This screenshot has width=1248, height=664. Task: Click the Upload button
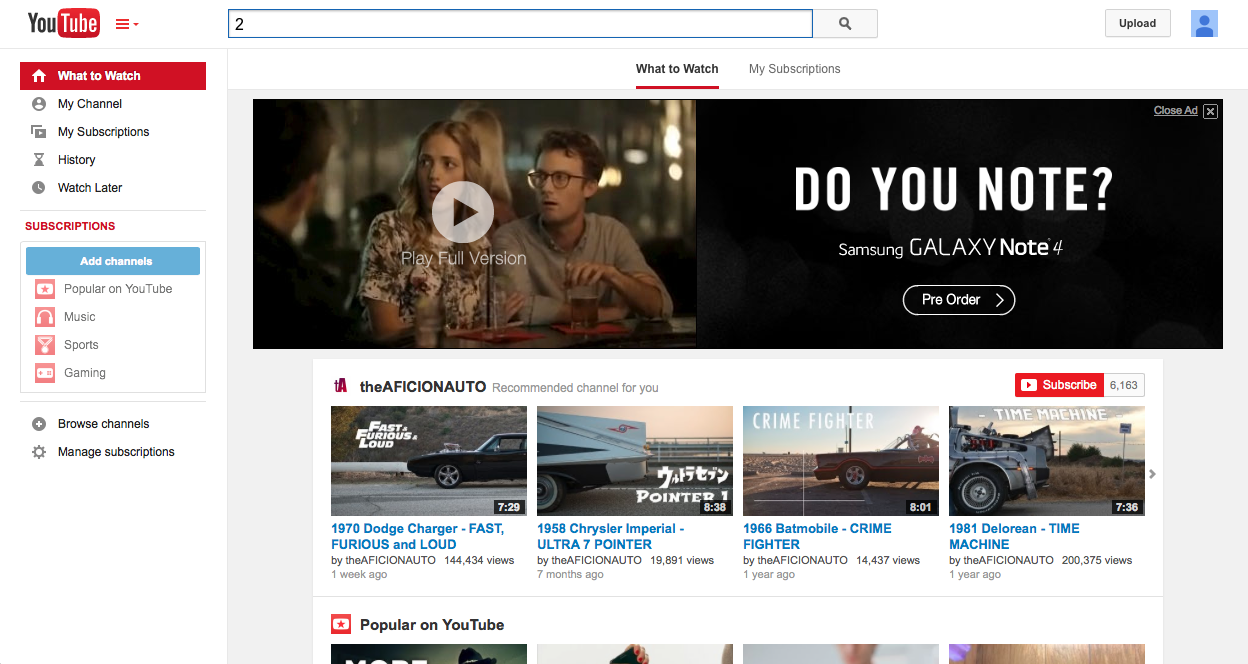click(x=1137, y=22)
